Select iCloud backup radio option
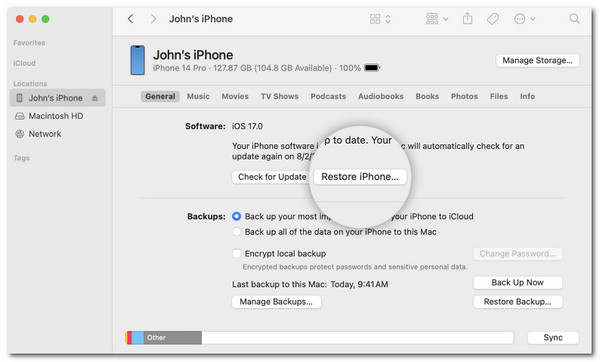600x362 pixels. [236, 216]
